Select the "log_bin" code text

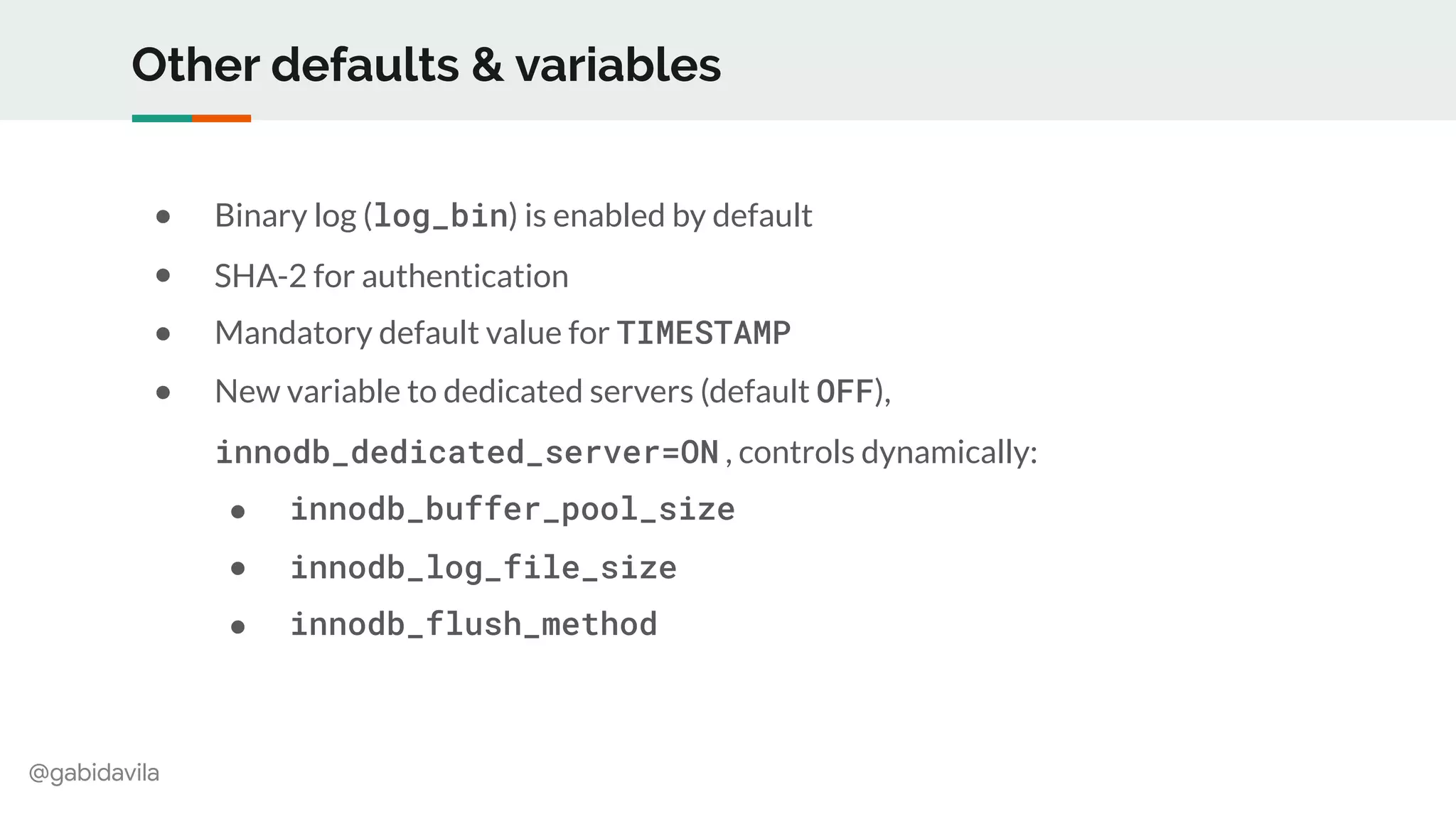click(x=441, y=216)
